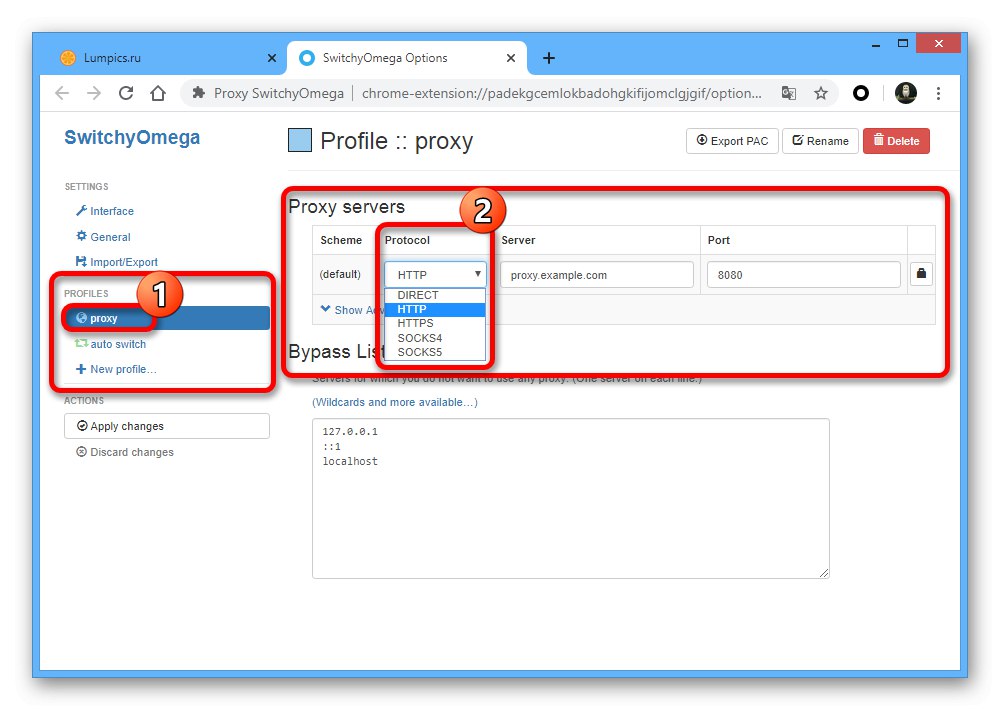The image size is (1000, 710).
Task: Open the translate page icon
Action: point(789,93)
